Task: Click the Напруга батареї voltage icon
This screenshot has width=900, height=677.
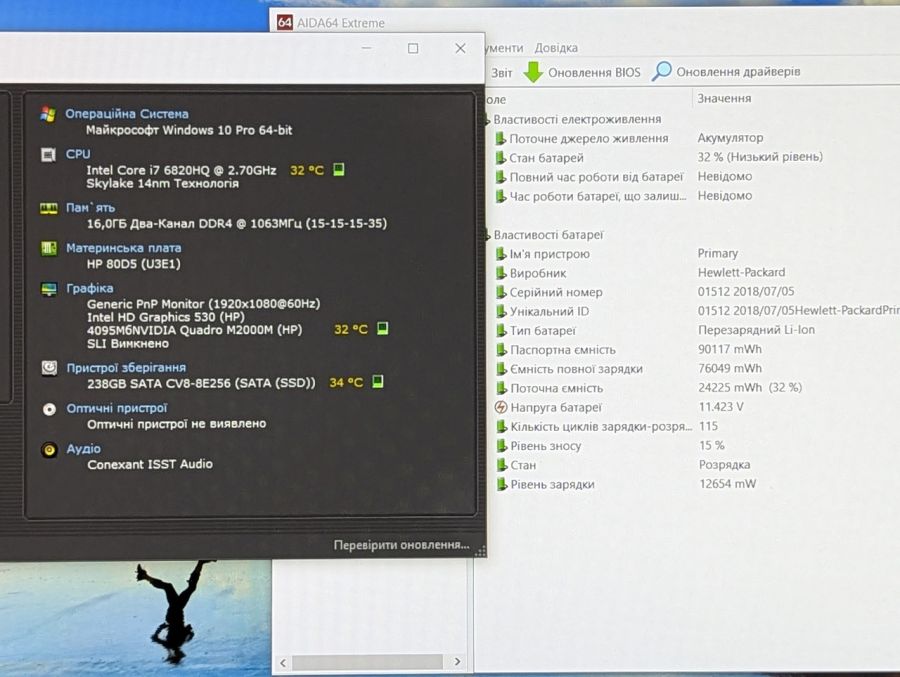Action: 501,407
